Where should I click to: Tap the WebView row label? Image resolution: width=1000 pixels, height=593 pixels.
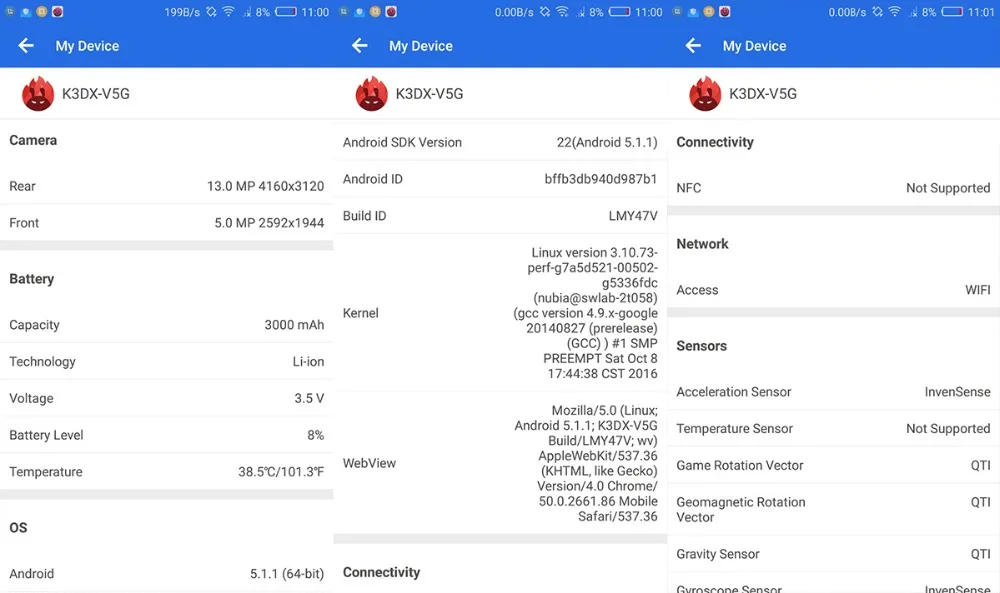click(369, 463)
